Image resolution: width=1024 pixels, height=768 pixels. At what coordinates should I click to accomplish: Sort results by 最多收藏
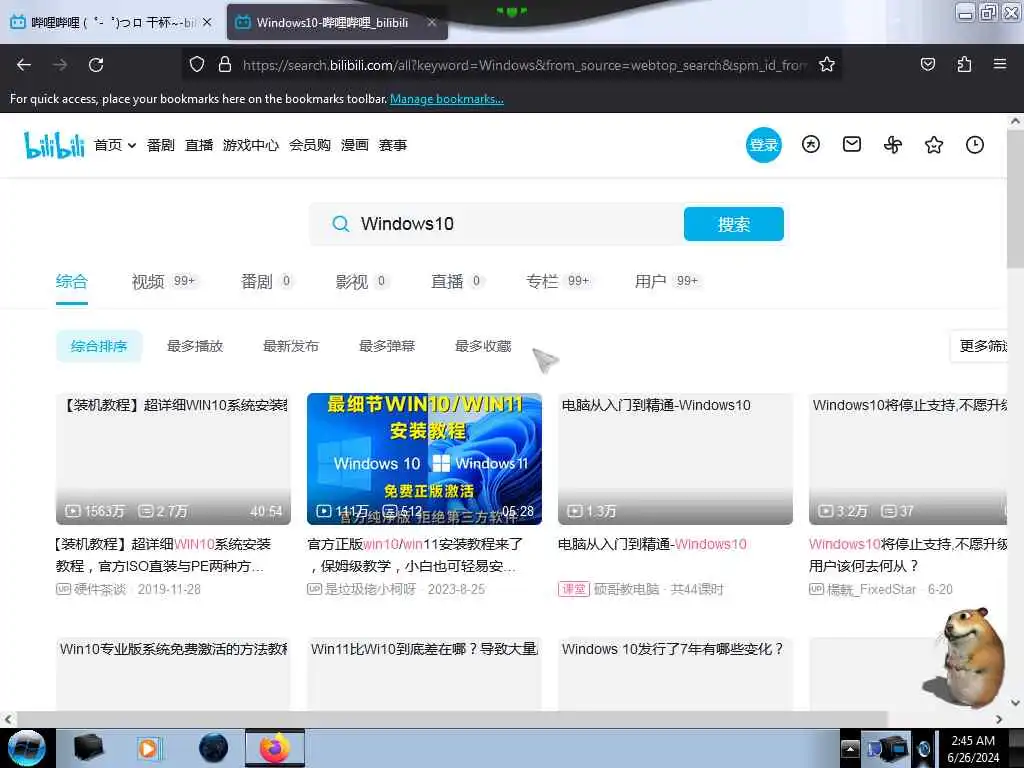483,346
